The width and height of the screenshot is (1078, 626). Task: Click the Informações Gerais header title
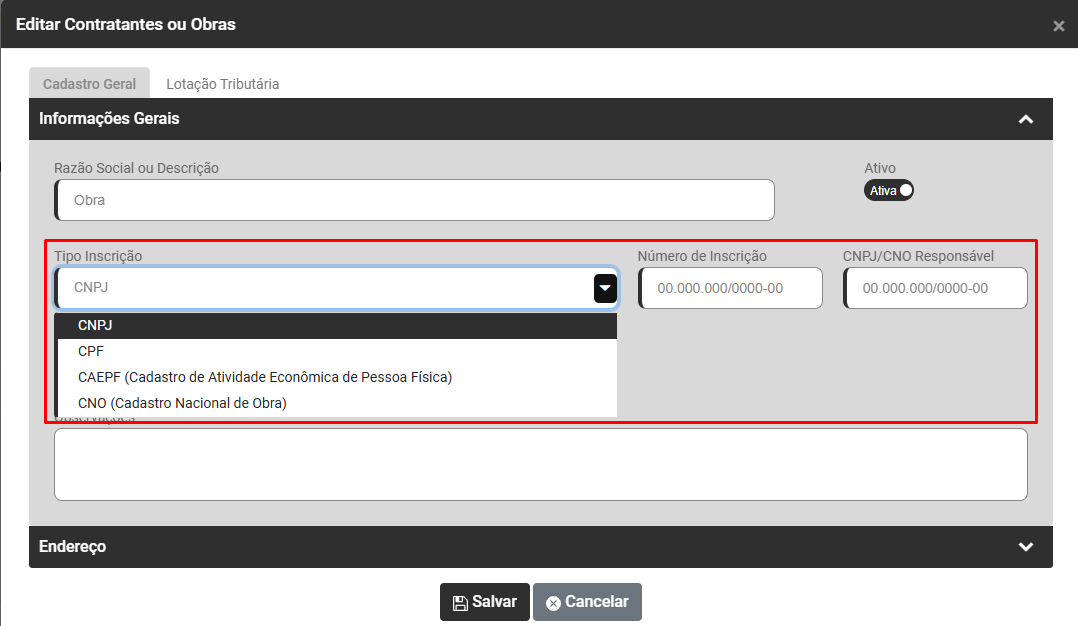[109, 119]
